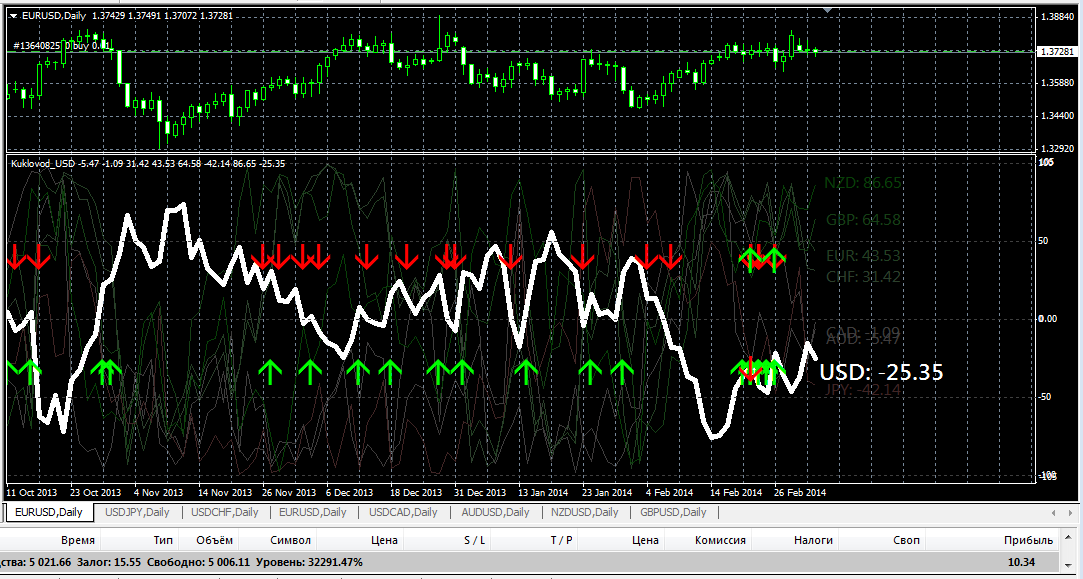Image resolution: width=1083 pixels, height=579 pixels.
Task: Switch to the USDJPY,Daily chart tab
Action: point(137,512)
